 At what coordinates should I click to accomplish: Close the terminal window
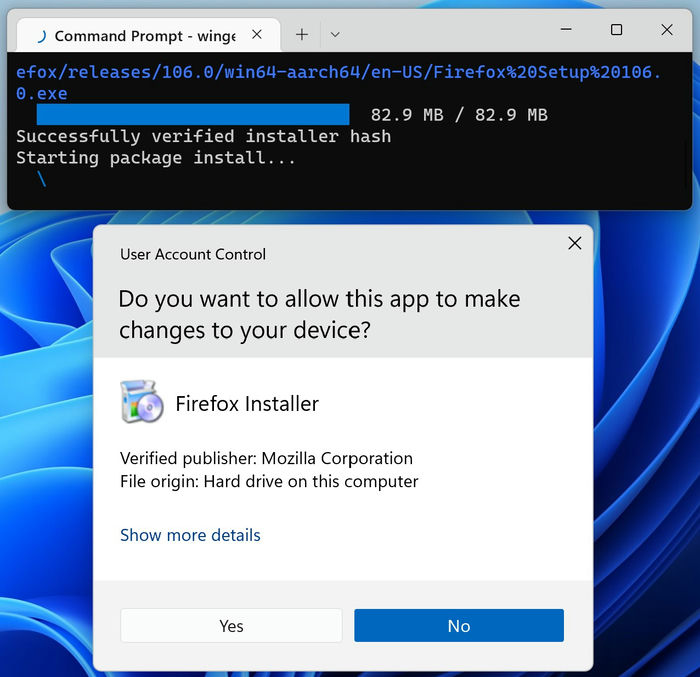tap(667, 29)
